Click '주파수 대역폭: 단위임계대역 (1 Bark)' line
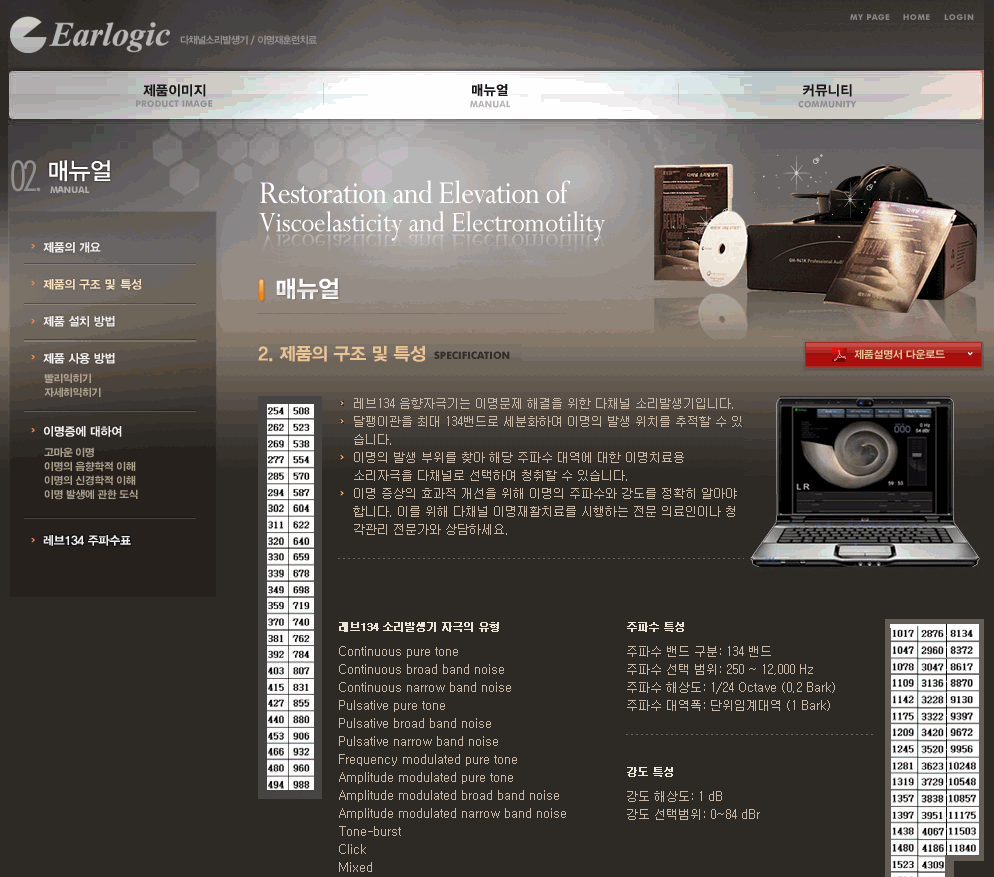Viewport: 994px width, 877px height. 728,706
